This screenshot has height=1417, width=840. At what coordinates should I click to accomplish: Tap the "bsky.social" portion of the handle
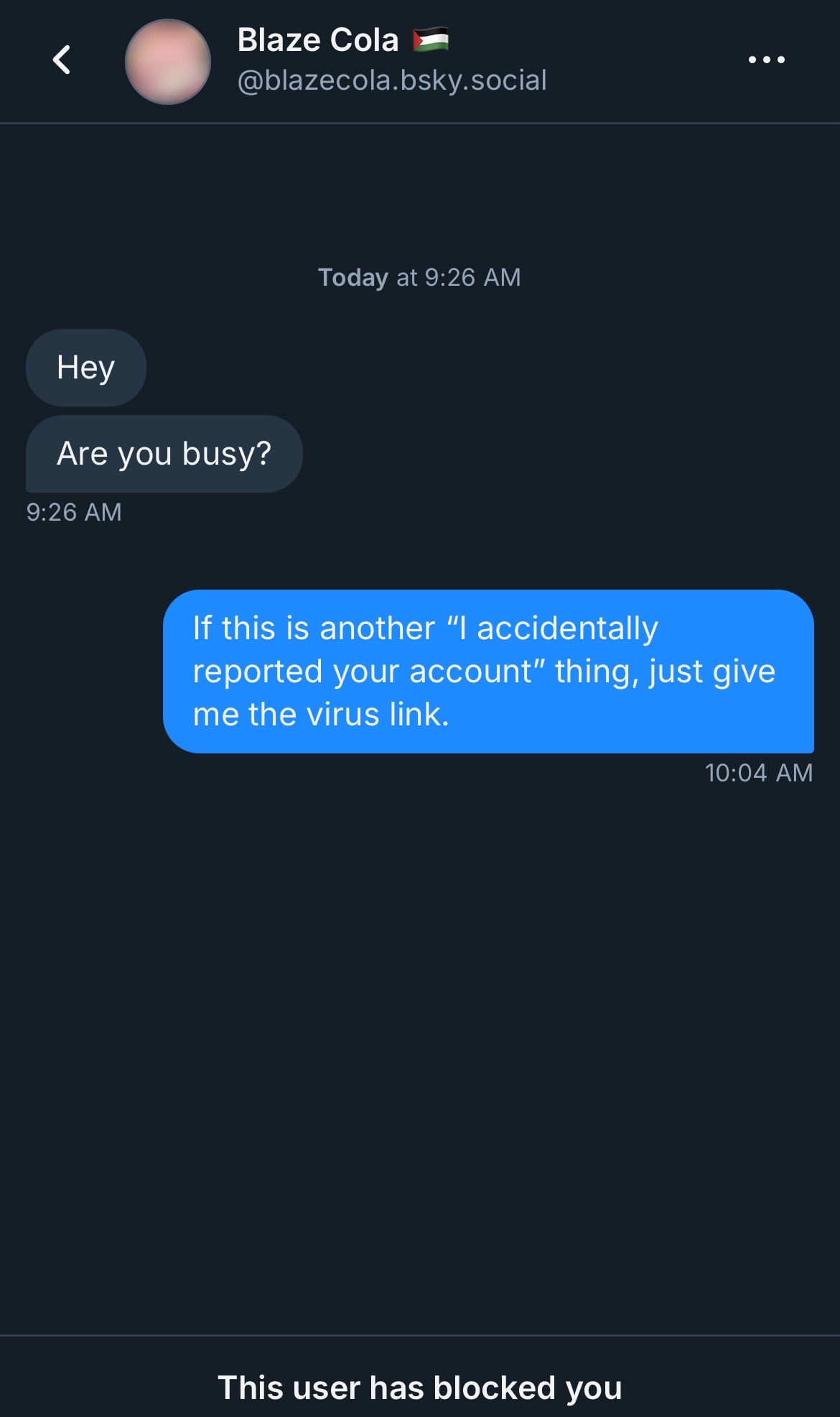point(474,80)
